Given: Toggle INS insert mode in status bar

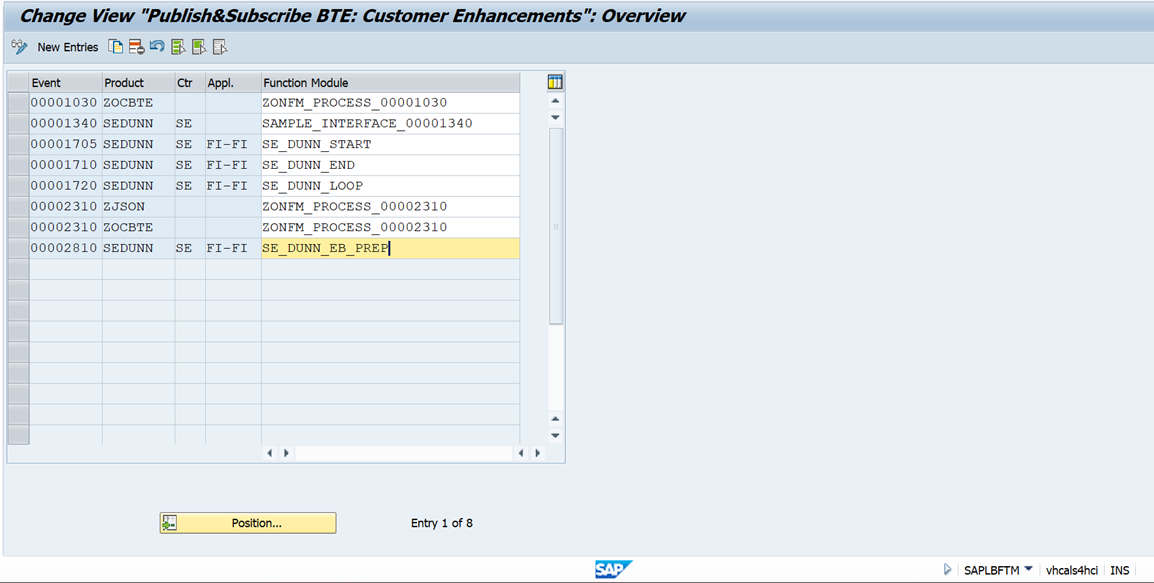Looking at the screenshot, I should (1120, 570).
